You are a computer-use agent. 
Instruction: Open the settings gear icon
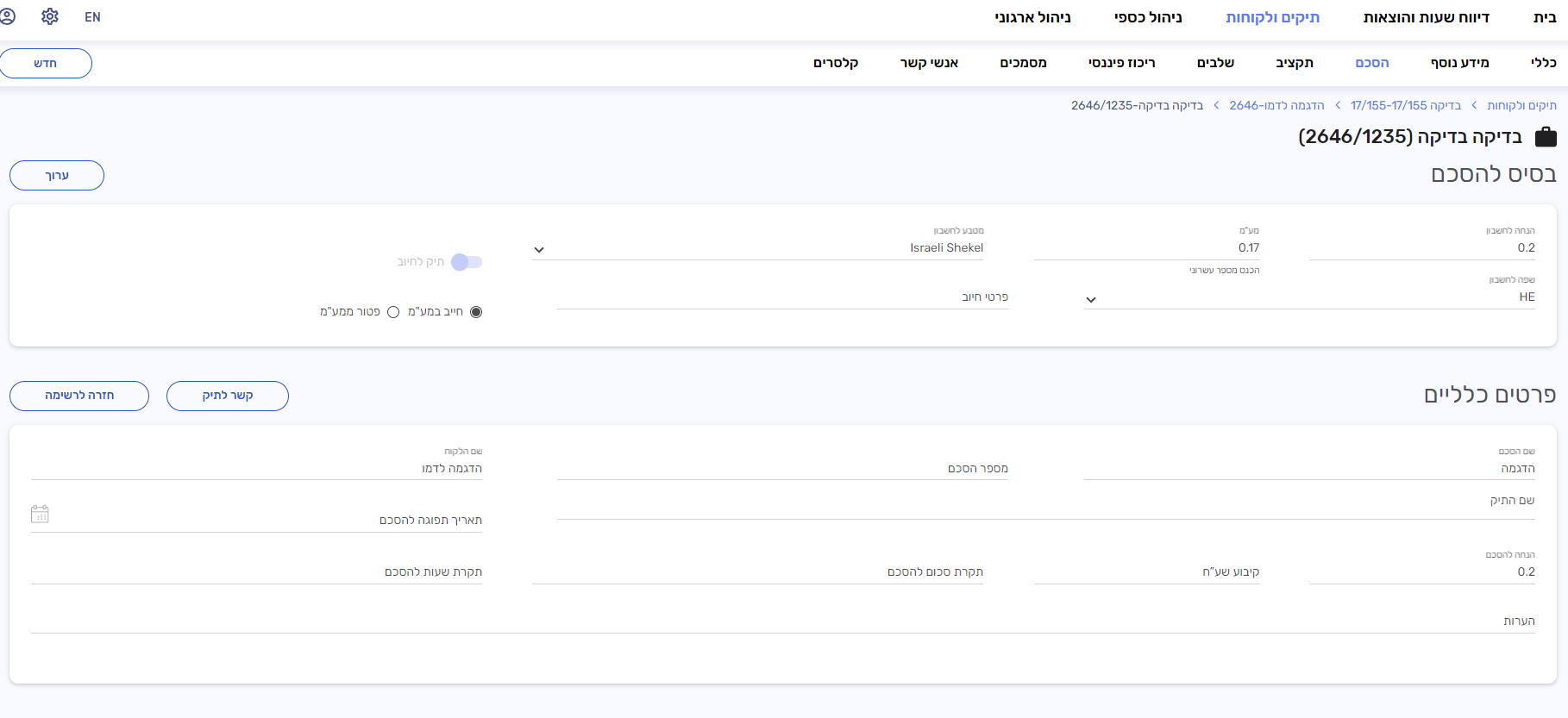tap(50, 16)
